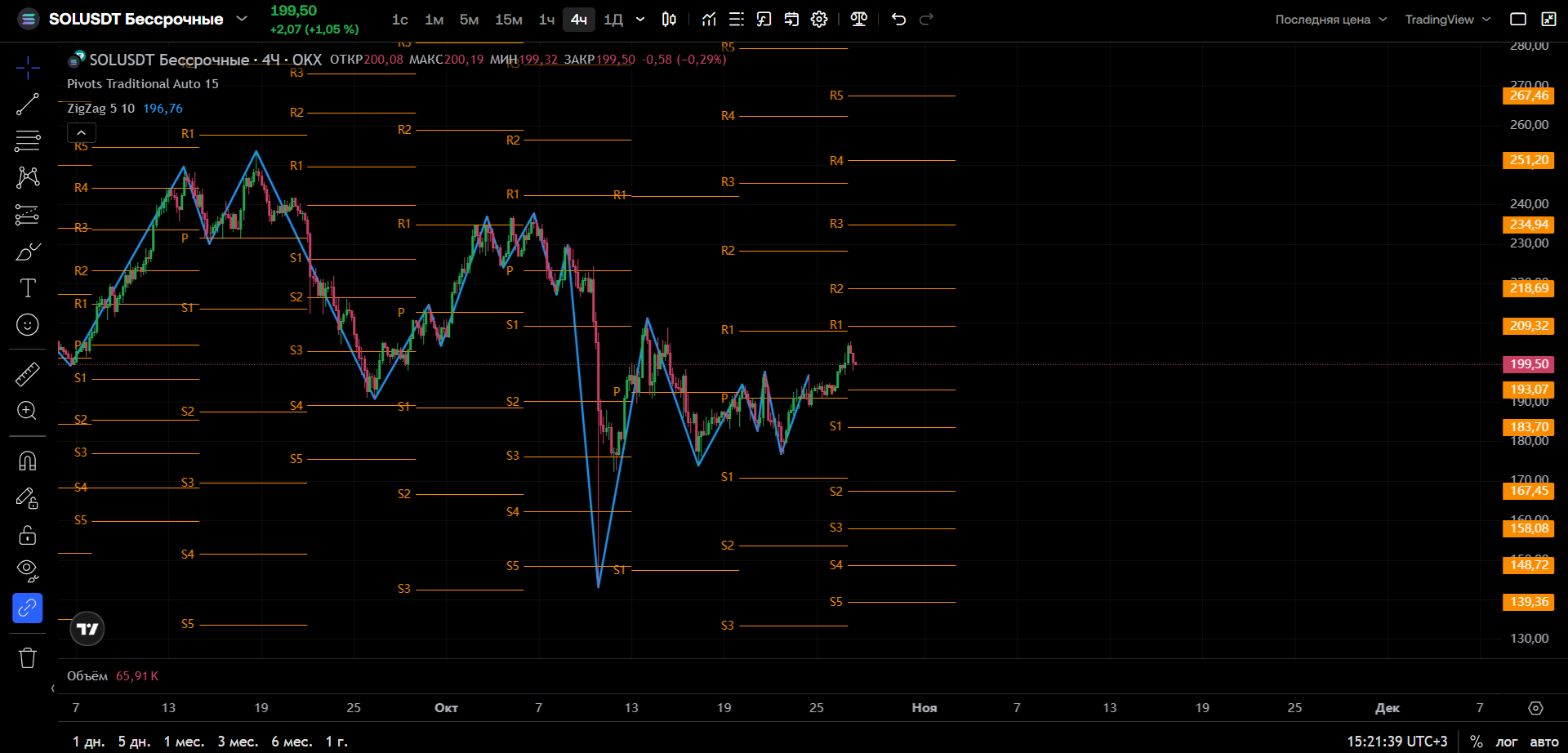Click the Объём volume legend label

tap(87, 676)
